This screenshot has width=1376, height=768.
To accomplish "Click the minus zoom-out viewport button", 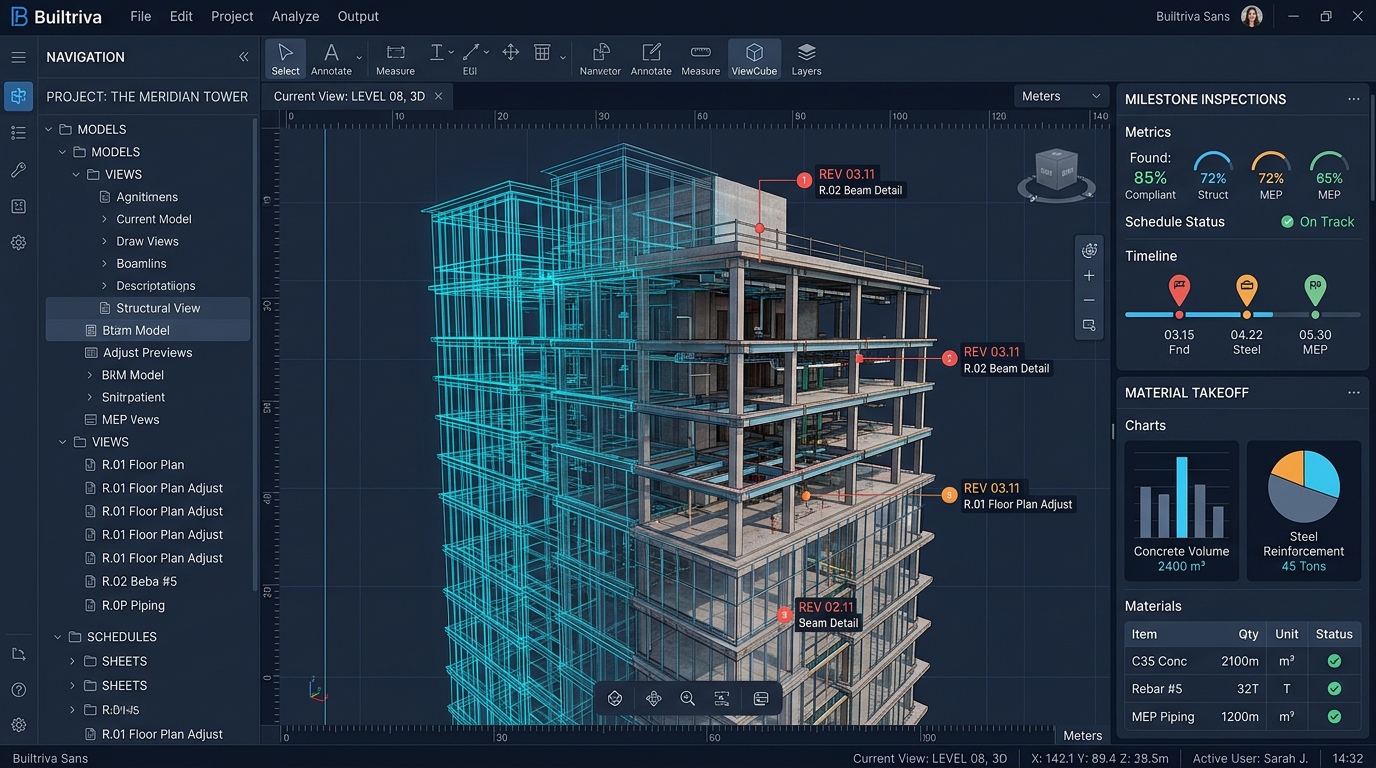I will 1089,300.
